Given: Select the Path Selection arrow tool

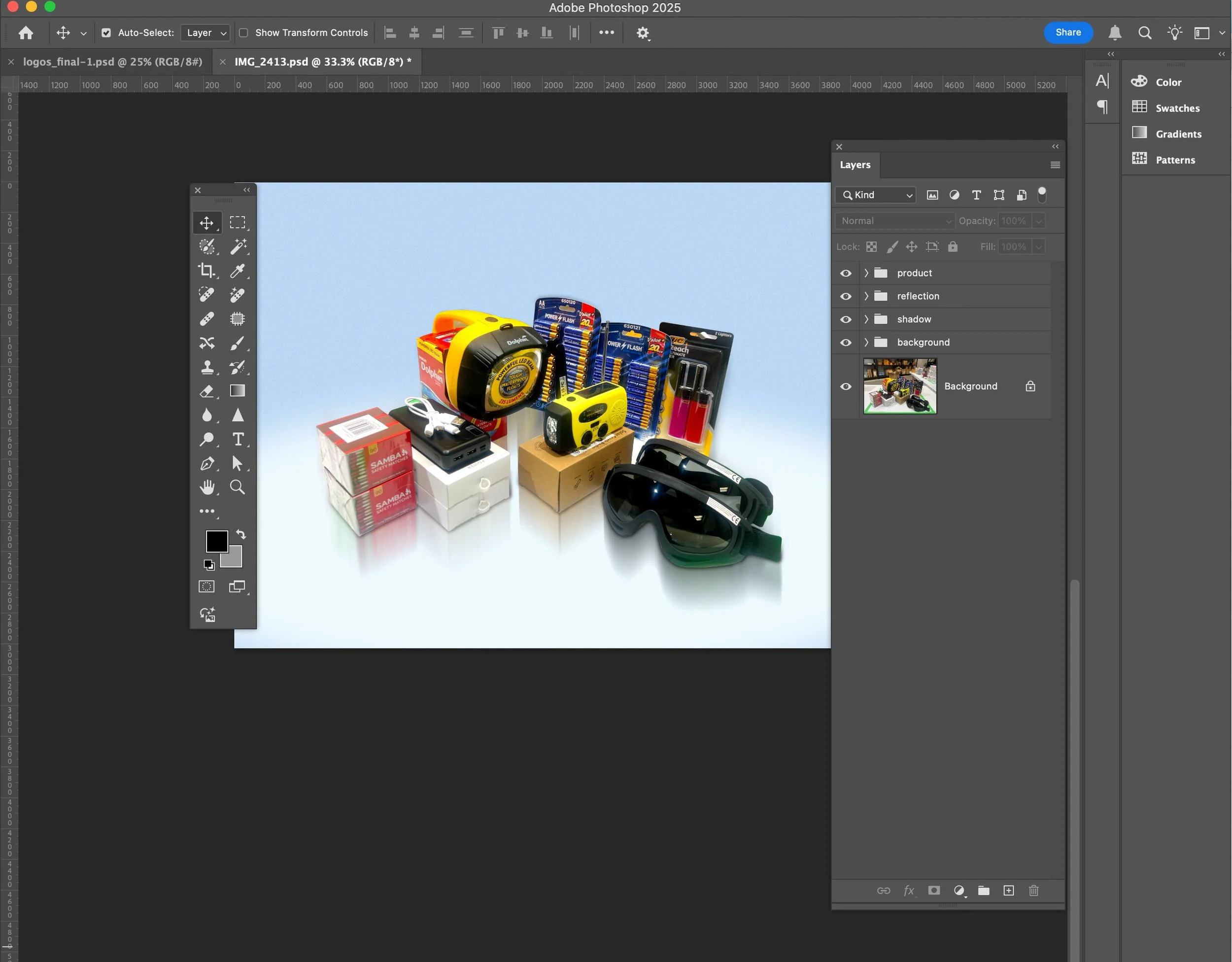Looking at the screenshot, I should point(238,463).
